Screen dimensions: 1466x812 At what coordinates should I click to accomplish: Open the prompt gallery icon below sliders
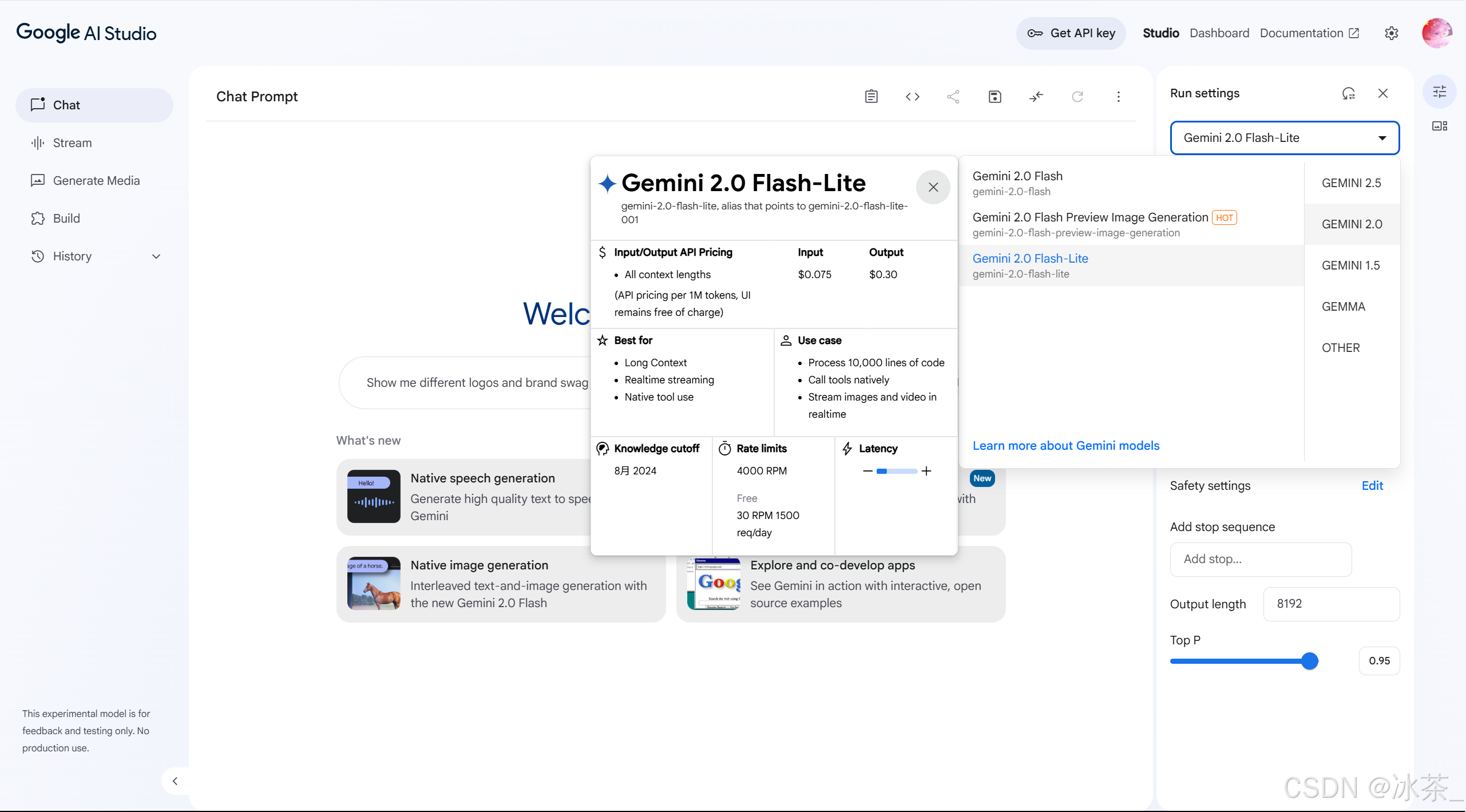click(1440, 126)
